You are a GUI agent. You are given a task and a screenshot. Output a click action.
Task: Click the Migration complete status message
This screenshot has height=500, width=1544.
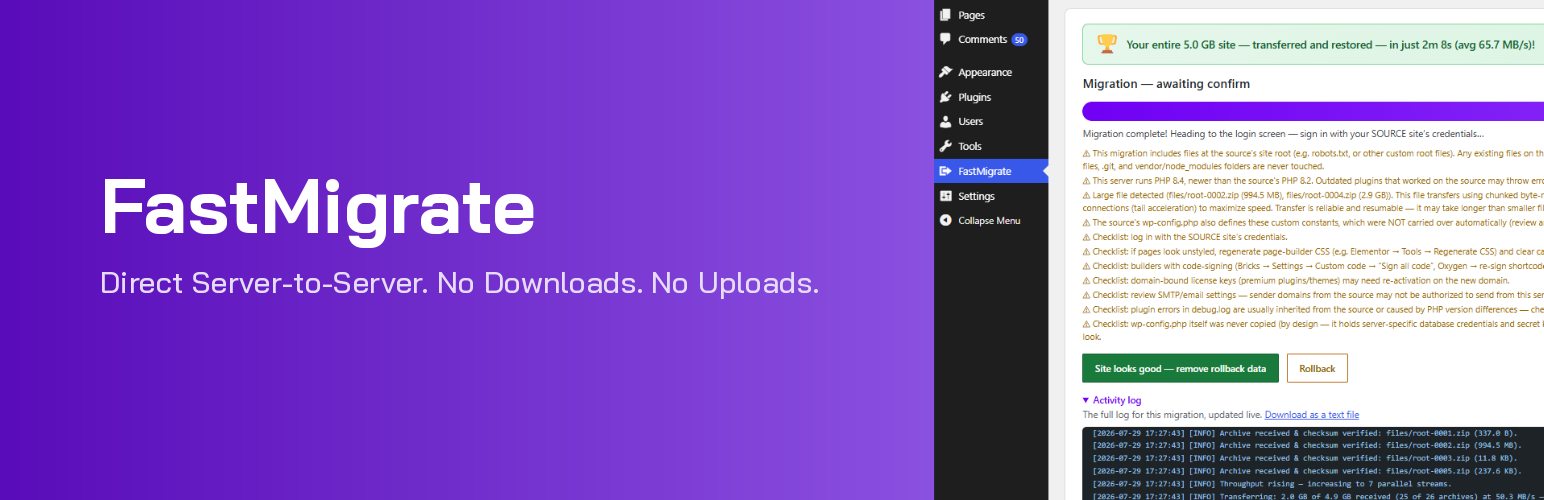1283,134
